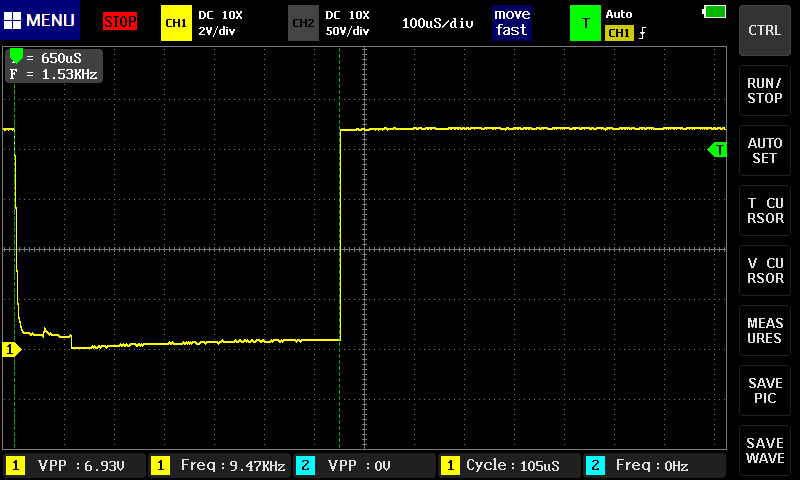Image resolution: width=800 pixels, height=480 pixels.
Task: Check the green battery icon
Action: pos(714,11)
